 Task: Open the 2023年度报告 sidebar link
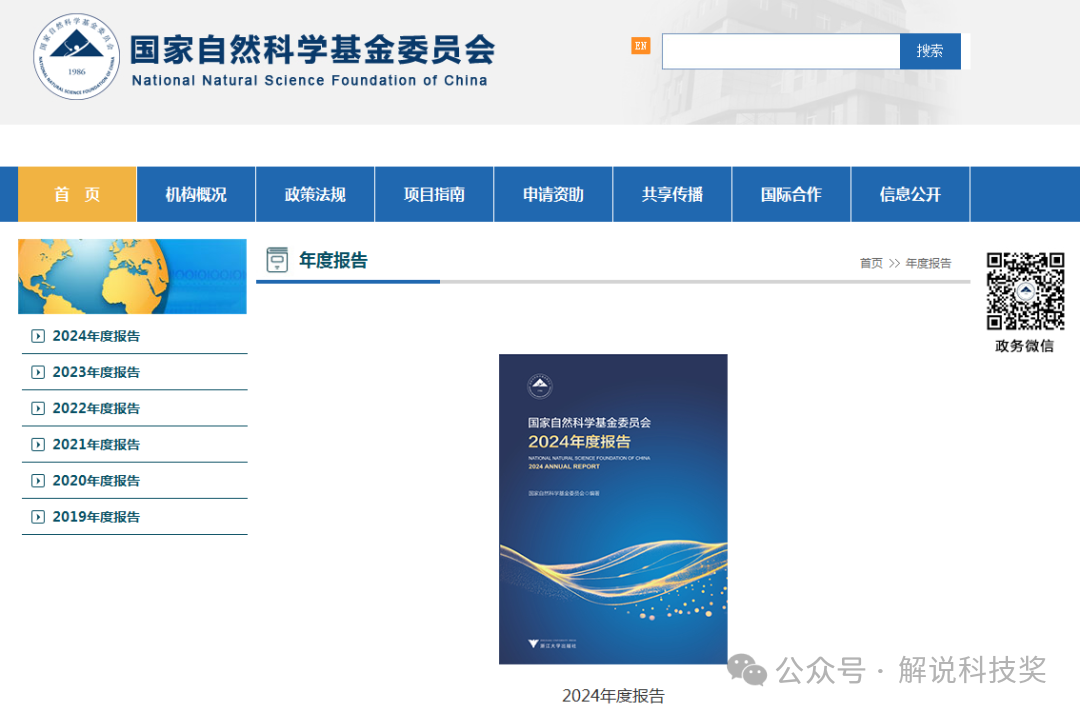[x=96, y=372]
